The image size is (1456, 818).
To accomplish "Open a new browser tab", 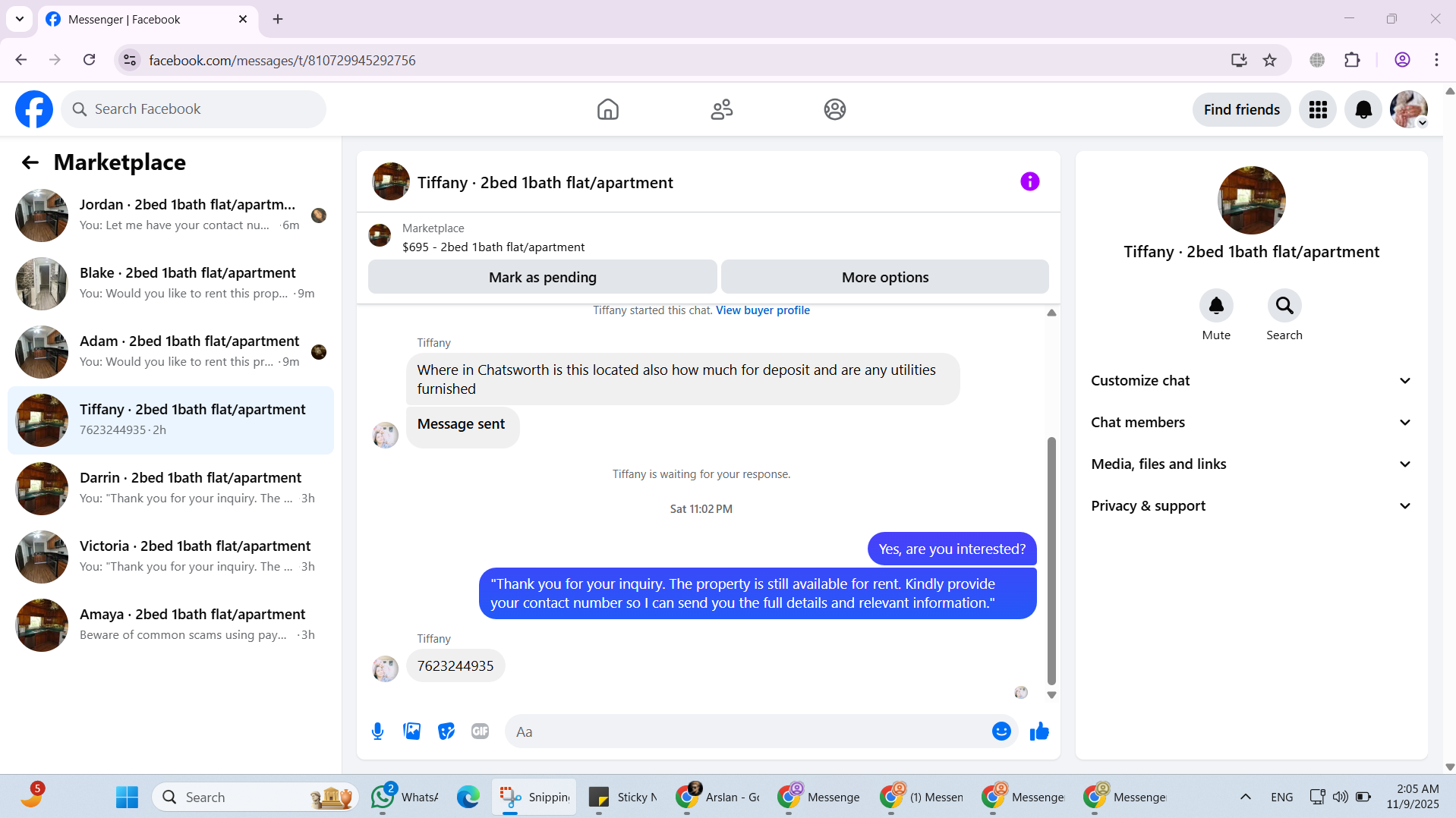I will (x=278, y=19).
